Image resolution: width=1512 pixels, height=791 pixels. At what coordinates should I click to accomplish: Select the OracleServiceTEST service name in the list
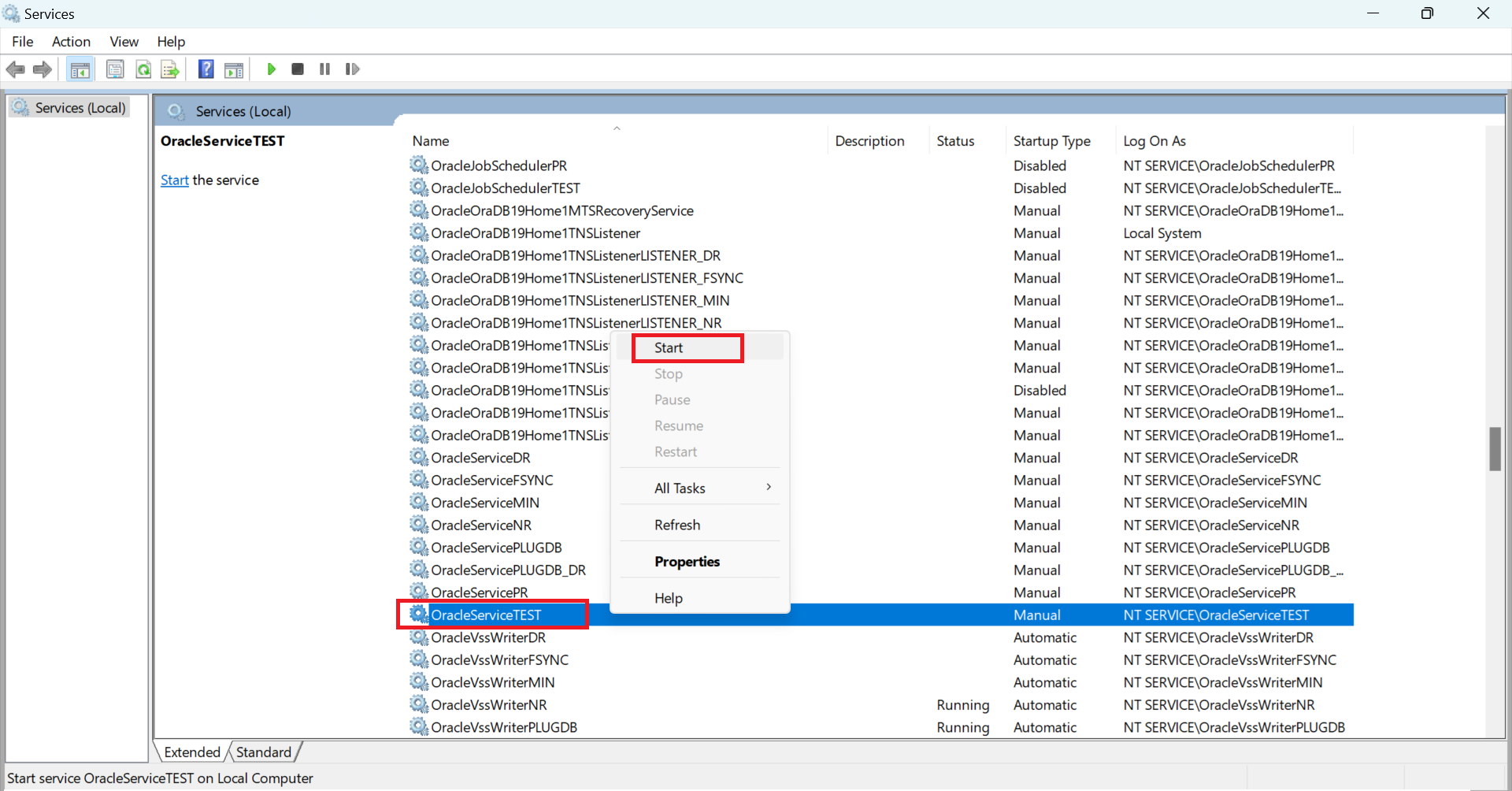486,615
